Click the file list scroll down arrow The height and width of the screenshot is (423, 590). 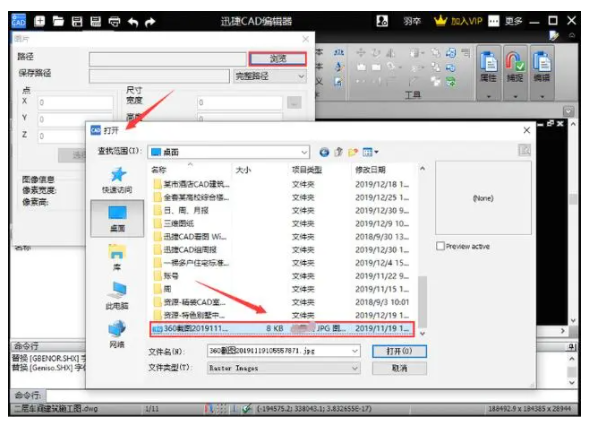[422, 333]
